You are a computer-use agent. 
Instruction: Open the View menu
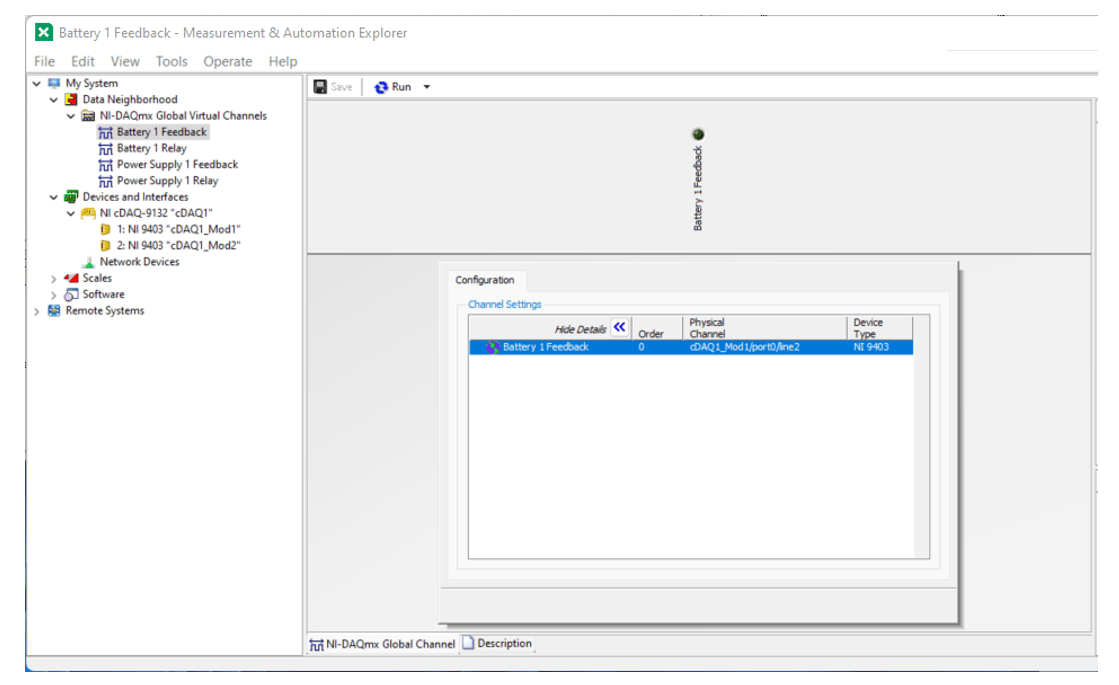tap(125, 61)
